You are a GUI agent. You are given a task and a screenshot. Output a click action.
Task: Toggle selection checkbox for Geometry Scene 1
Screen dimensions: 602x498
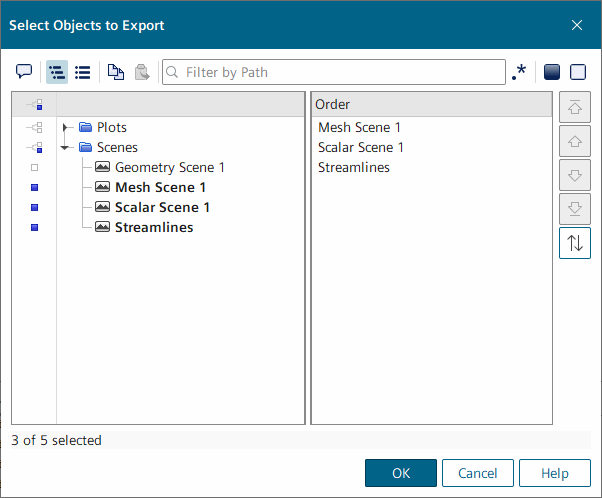pos(34,167)
